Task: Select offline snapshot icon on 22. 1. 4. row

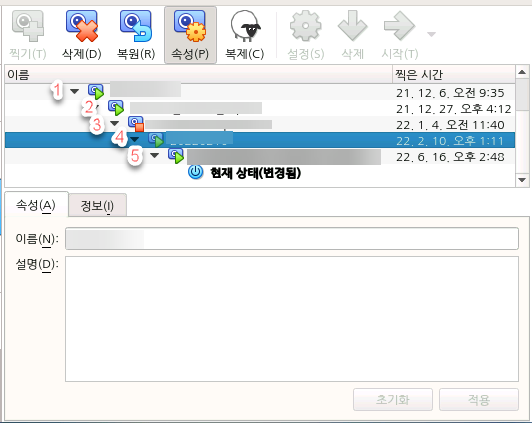Action: point(136,124)
